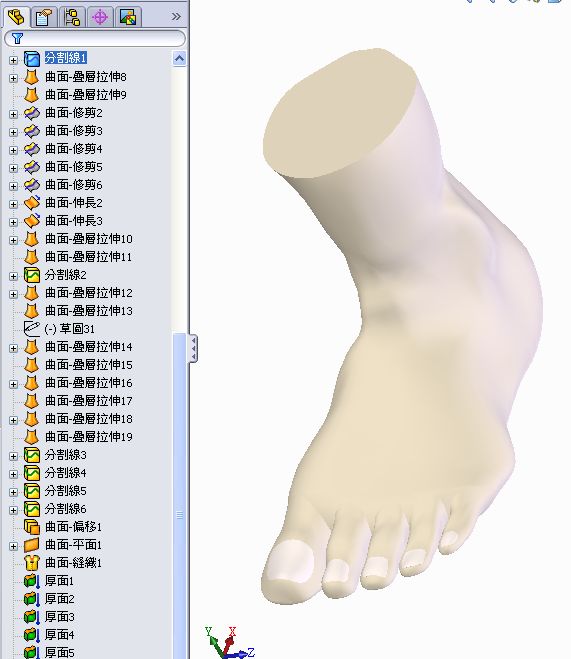Expand the 分割線2 feature
This screenshot has height=659, width=571.
(x=13, y=276)
